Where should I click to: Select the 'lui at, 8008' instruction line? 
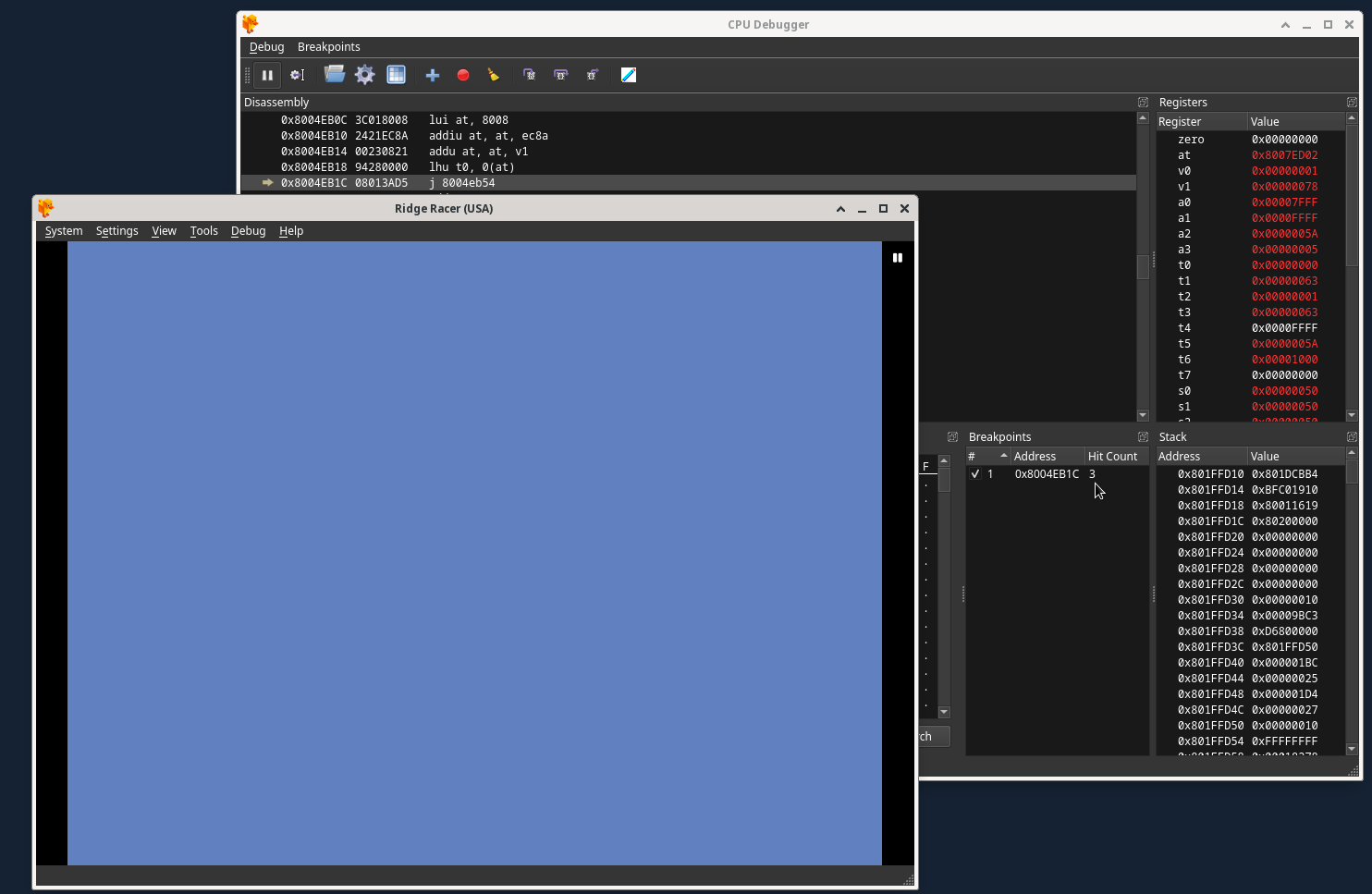click(x=688, y=120)
